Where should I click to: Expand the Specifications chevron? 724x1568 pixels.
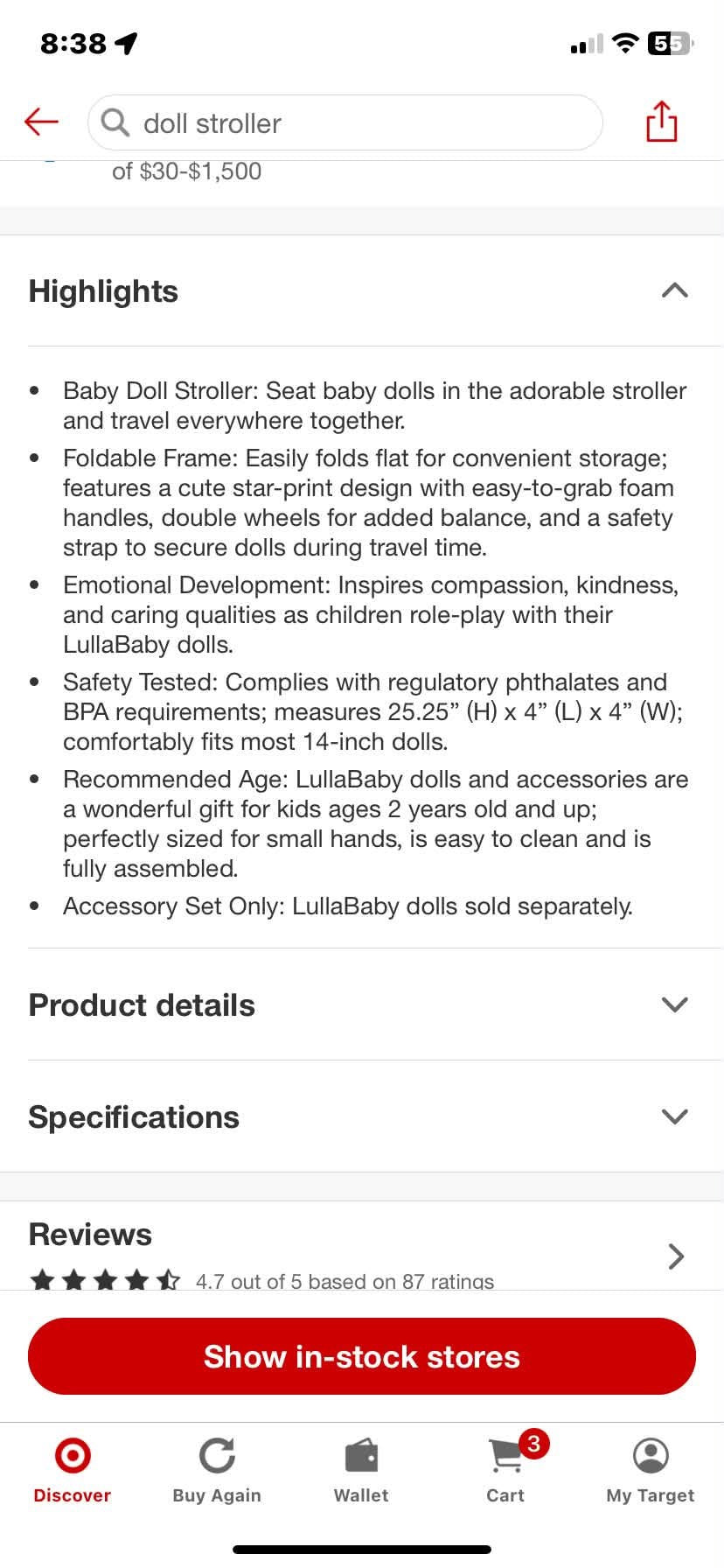pos(674,1116)
